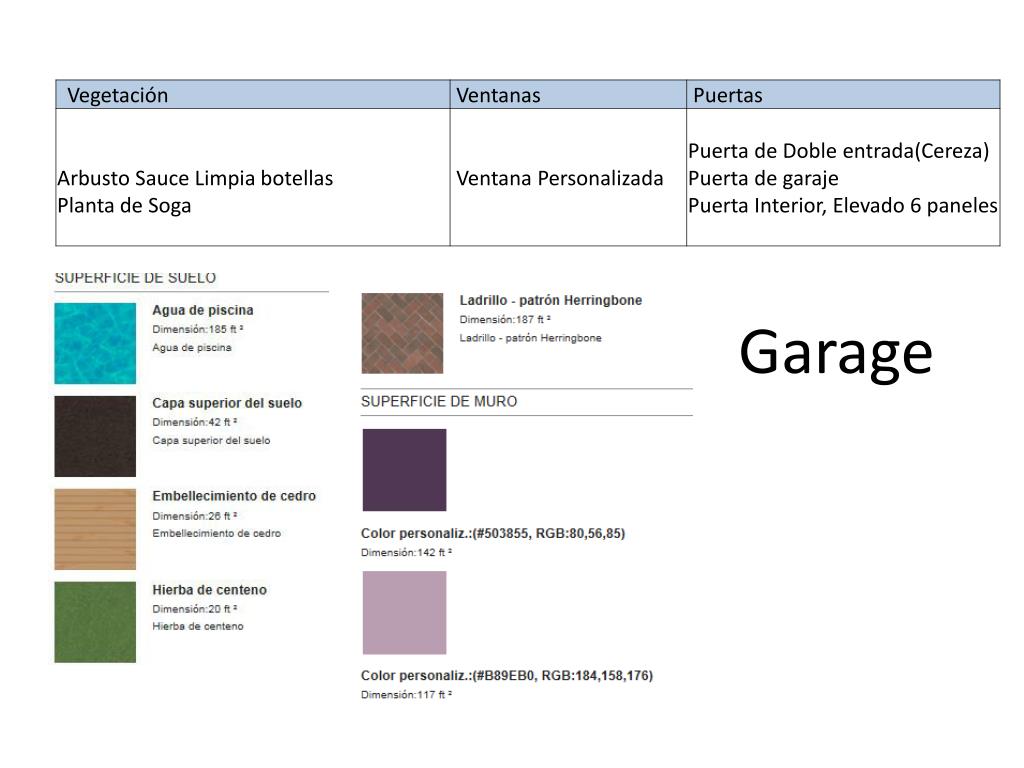The image size is (1024, 768).
Task: Click the small Embellecimiento de cedro description
Action: point(217,534)
